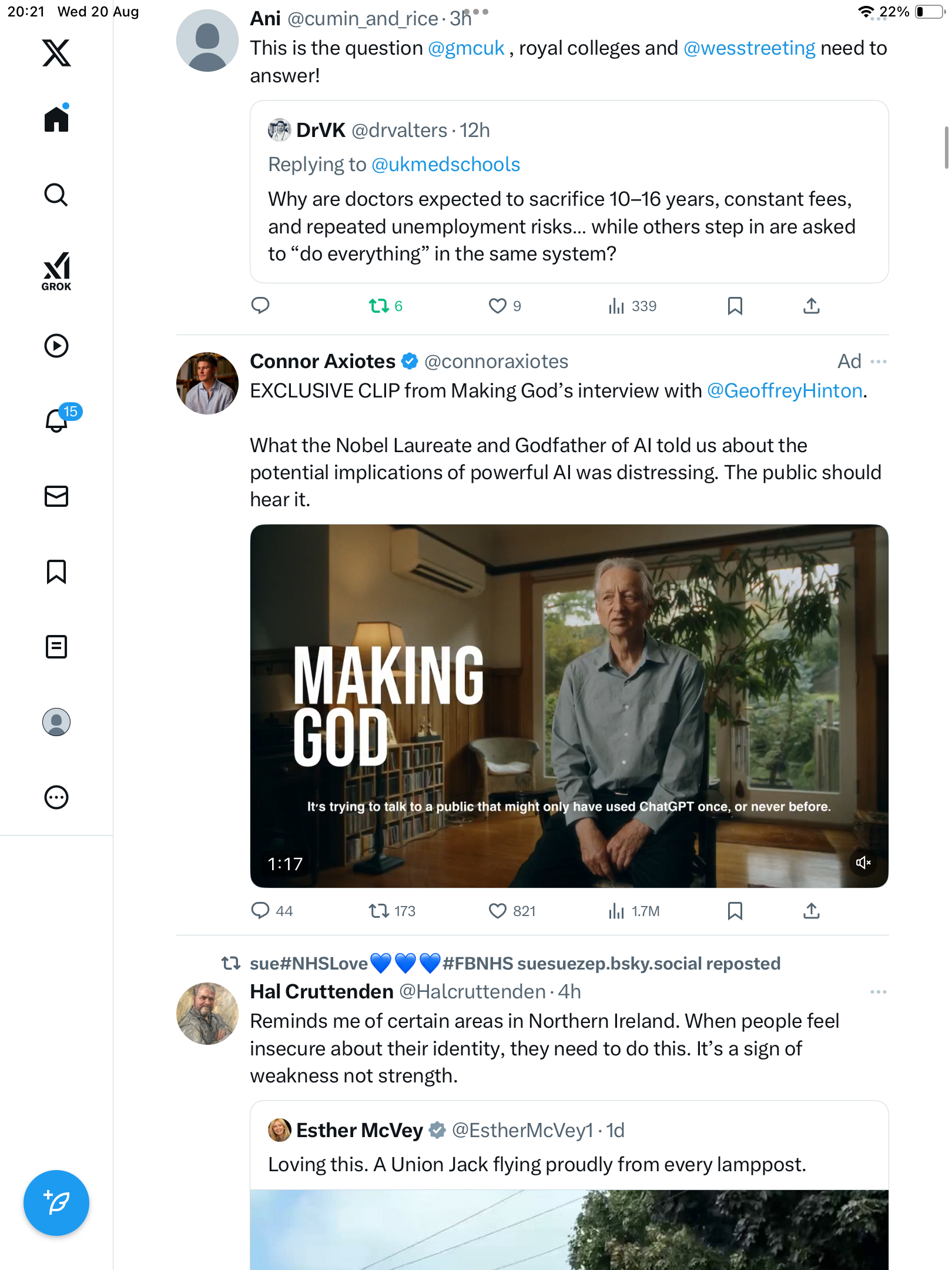Click the page scrollbar handle
952x1270 pixels.
pyautogui.click(x=946, y=147)
